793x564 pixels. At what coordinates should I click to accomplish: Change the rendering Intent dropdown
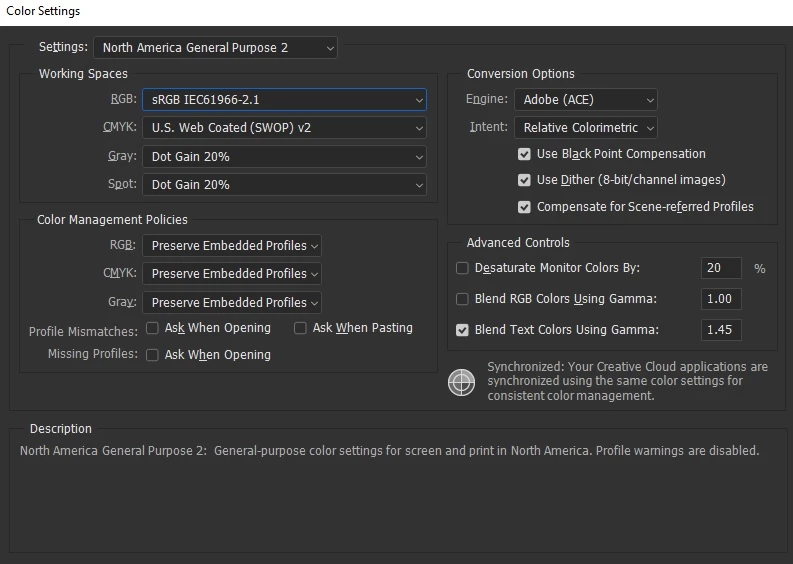tap(586, 127)
